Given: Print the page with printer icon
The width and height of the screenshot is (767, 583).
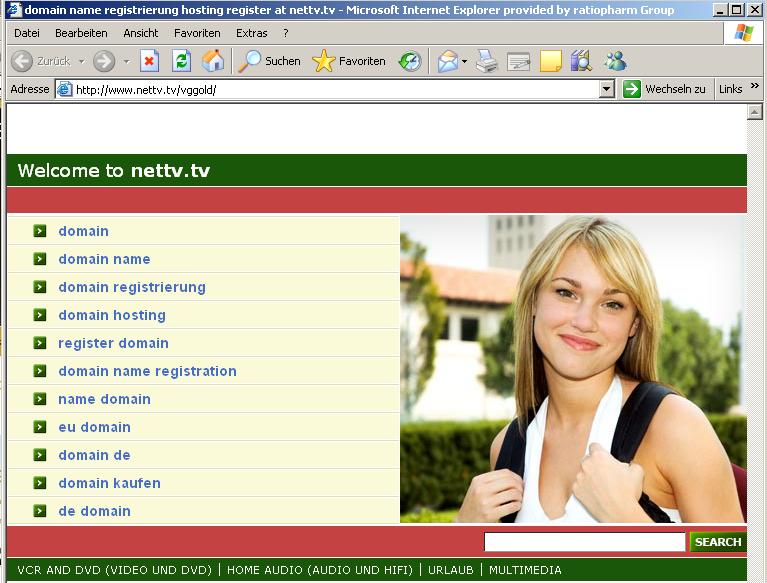Looking at the screenshot, I should click(487, 61).
